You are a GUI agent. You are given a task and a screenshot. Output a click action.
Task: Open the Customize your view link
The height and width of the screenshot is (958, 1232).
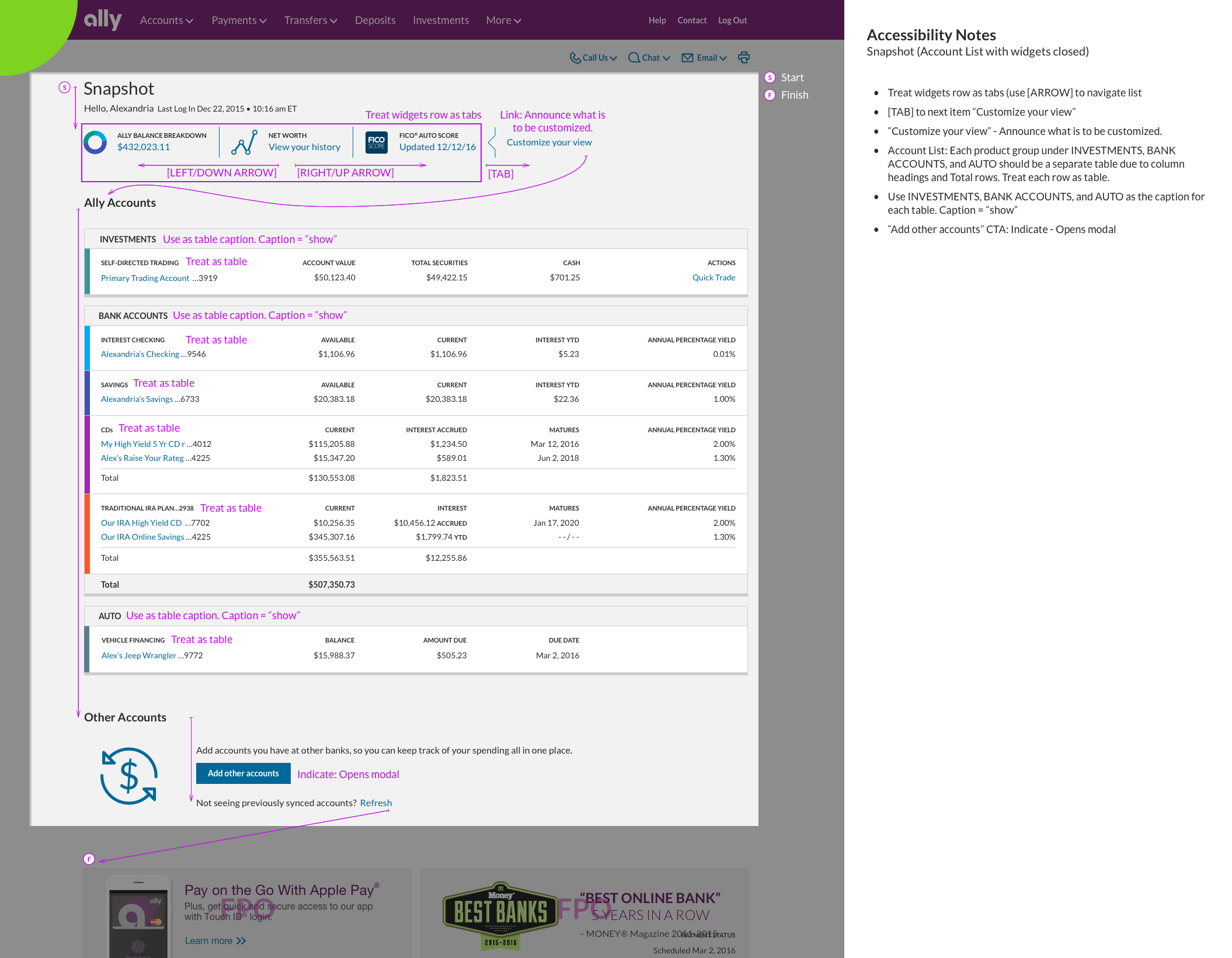coord(549,142)
